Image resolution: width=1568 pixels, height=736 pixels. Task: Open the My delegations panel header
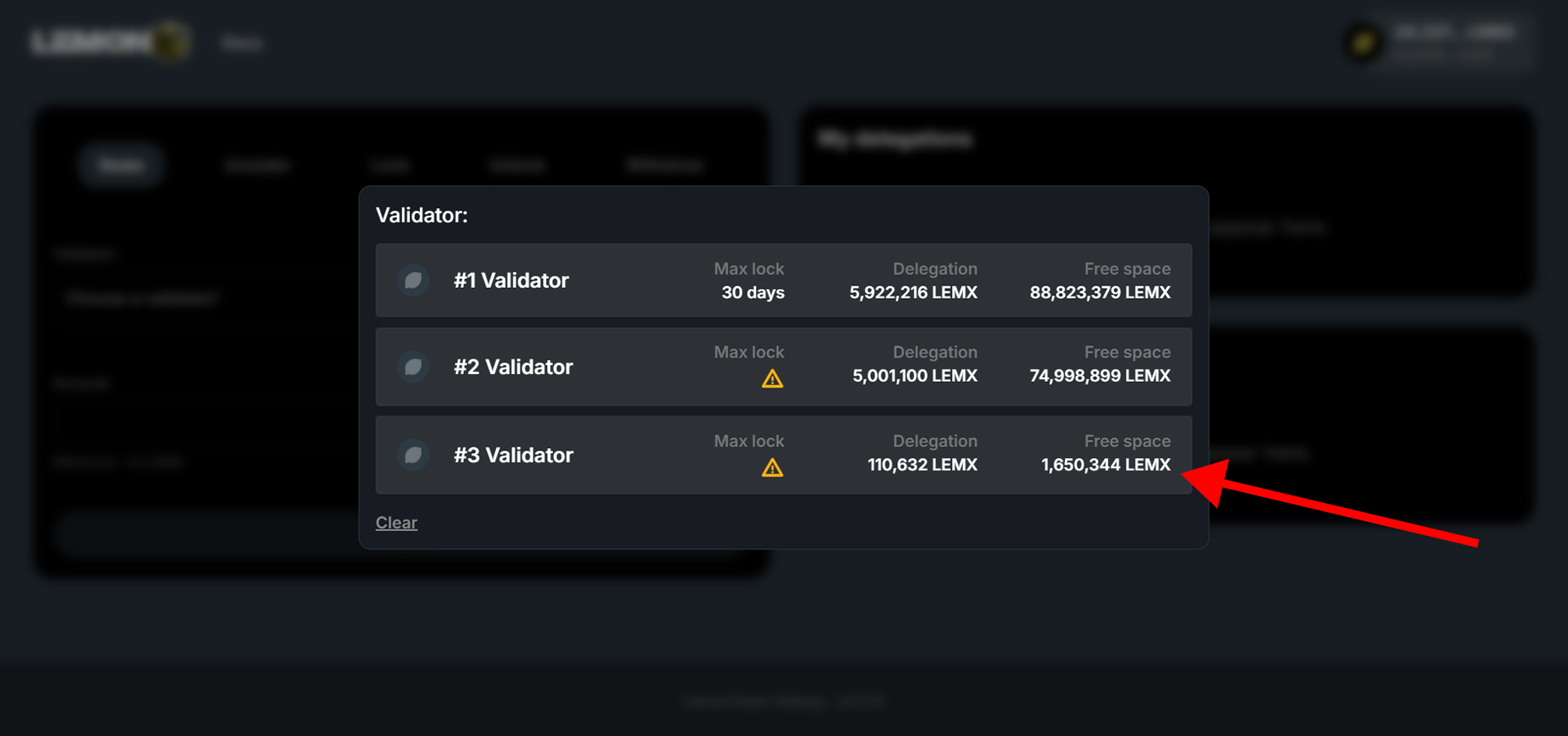(x=896, y=139)
